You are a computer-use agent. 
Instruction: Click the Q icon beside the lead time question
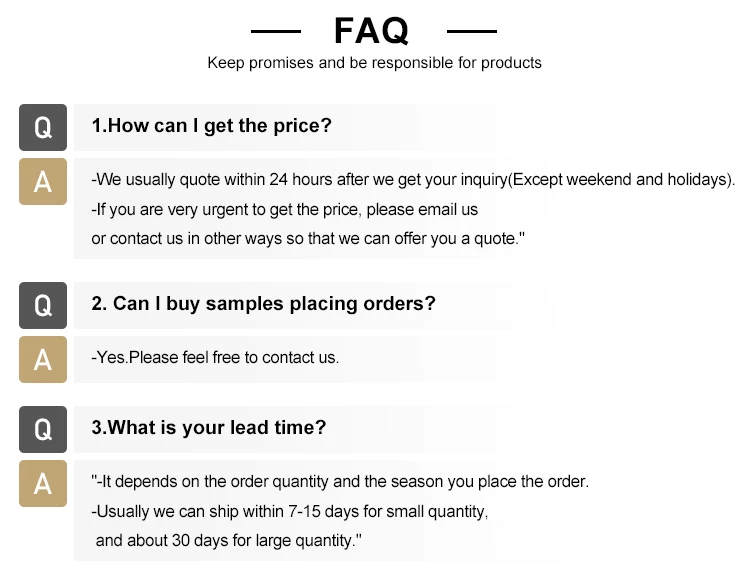point(43,429)
